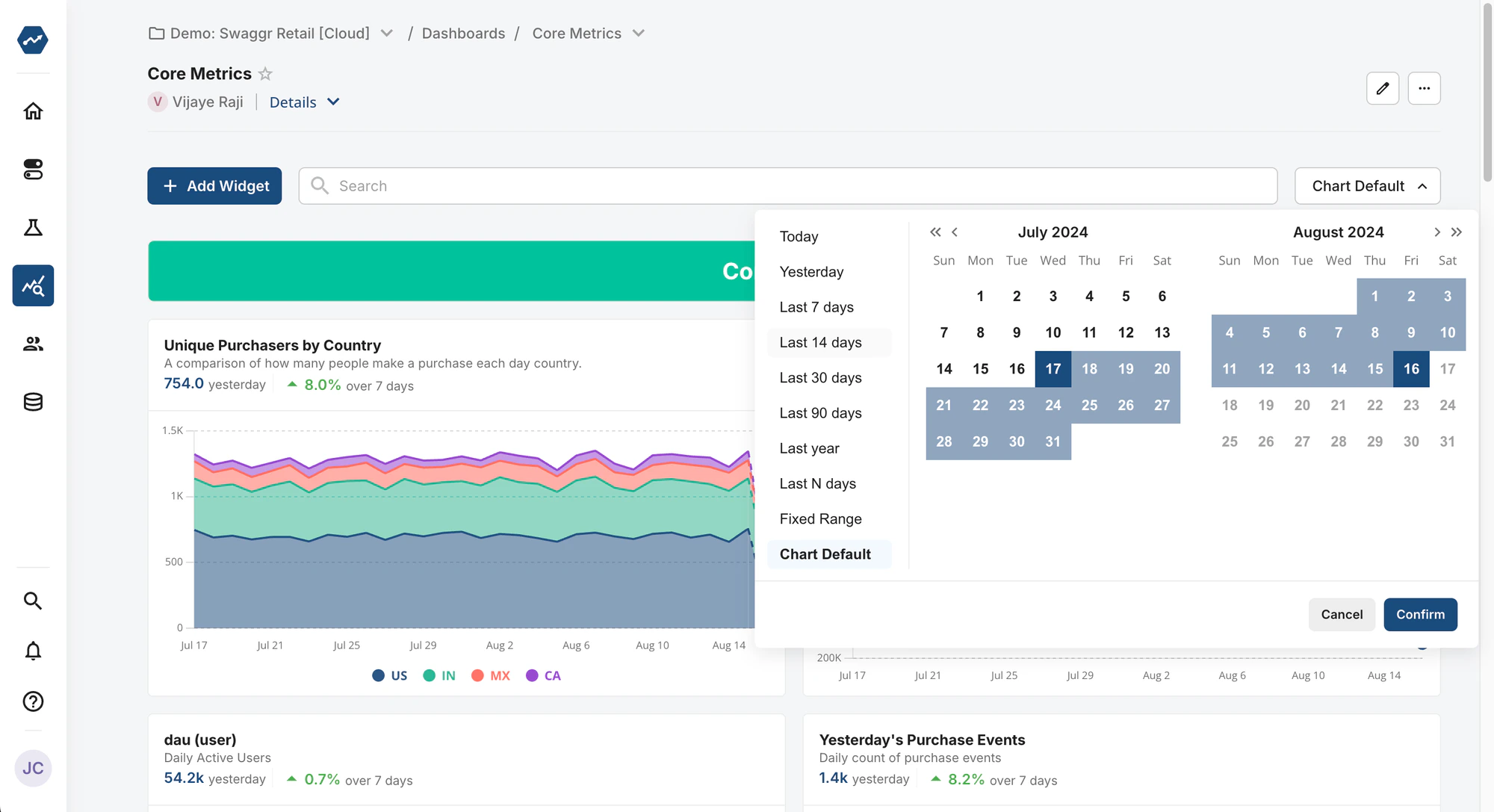Screen dimensions: 1494x812
Task: Choose Fixed Range in the date menu
Action: (820, 518)
